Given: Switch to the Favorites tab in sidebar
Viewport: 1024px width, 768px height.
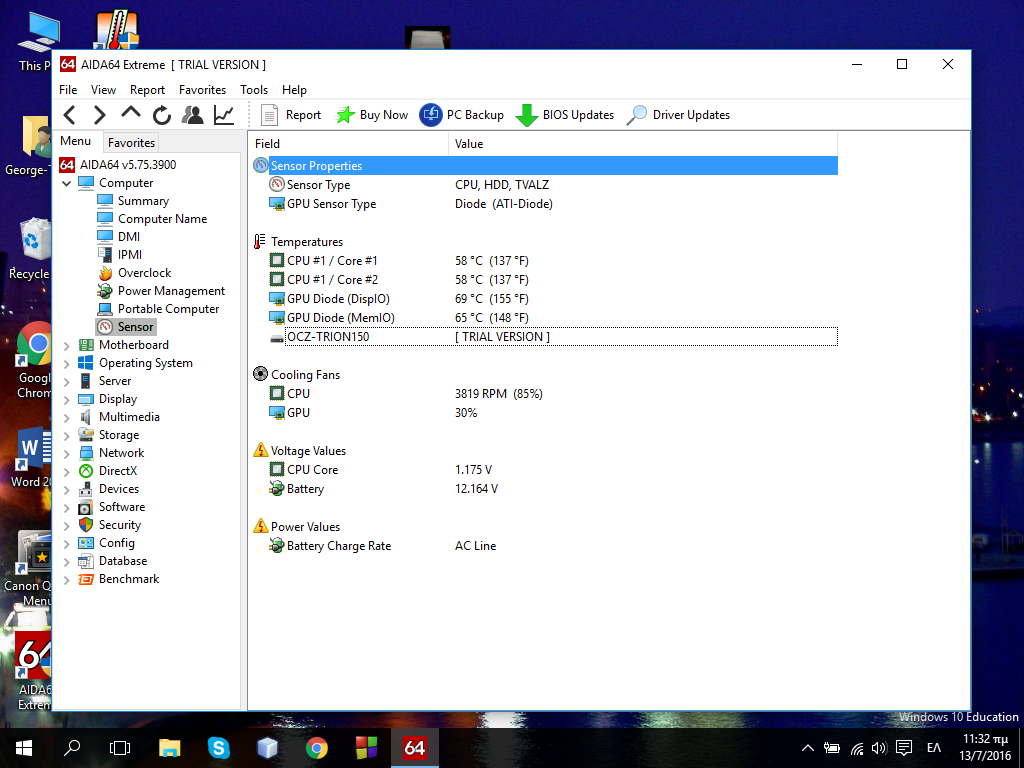Looking at the screenshot, I should click(x=131, y=142).
